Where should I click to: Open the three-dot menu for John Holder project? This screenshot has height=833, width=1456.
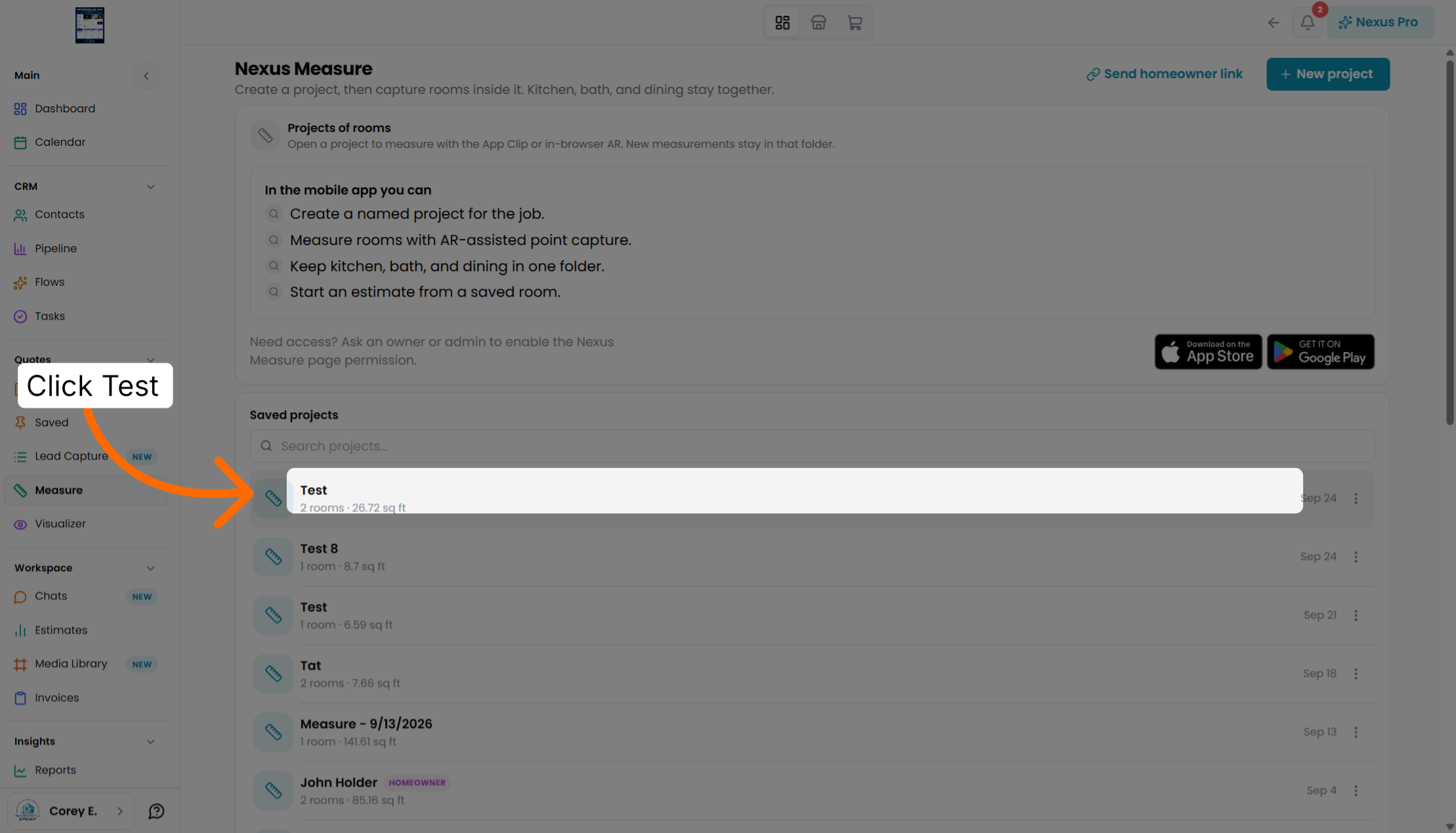coord(1356,790)
